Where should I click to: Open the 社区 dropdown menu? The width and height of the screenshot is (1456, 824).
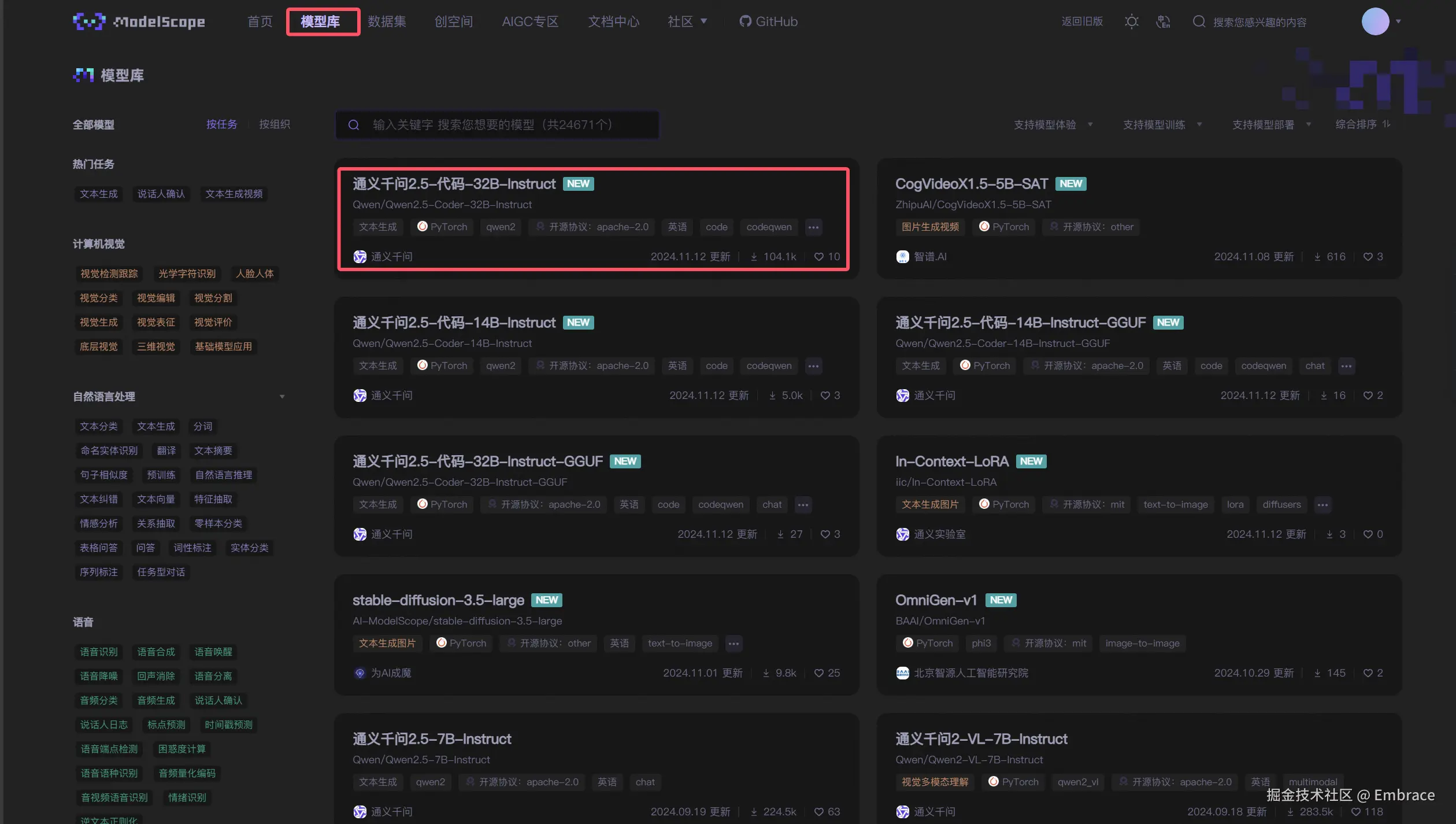[x=687, y=21]
